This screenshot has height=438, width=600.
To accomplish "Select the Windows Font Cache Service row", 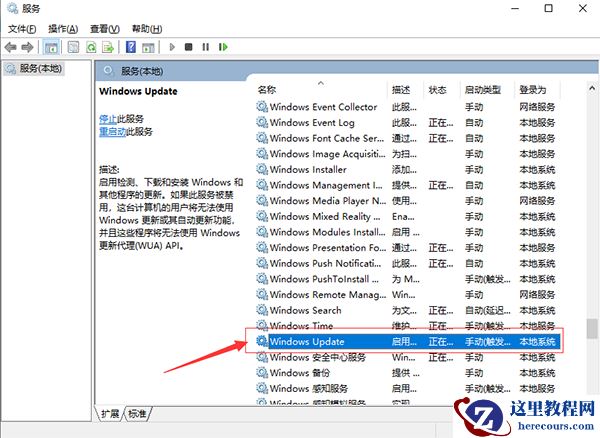I will pyautogui.click(x=408, y=138).
